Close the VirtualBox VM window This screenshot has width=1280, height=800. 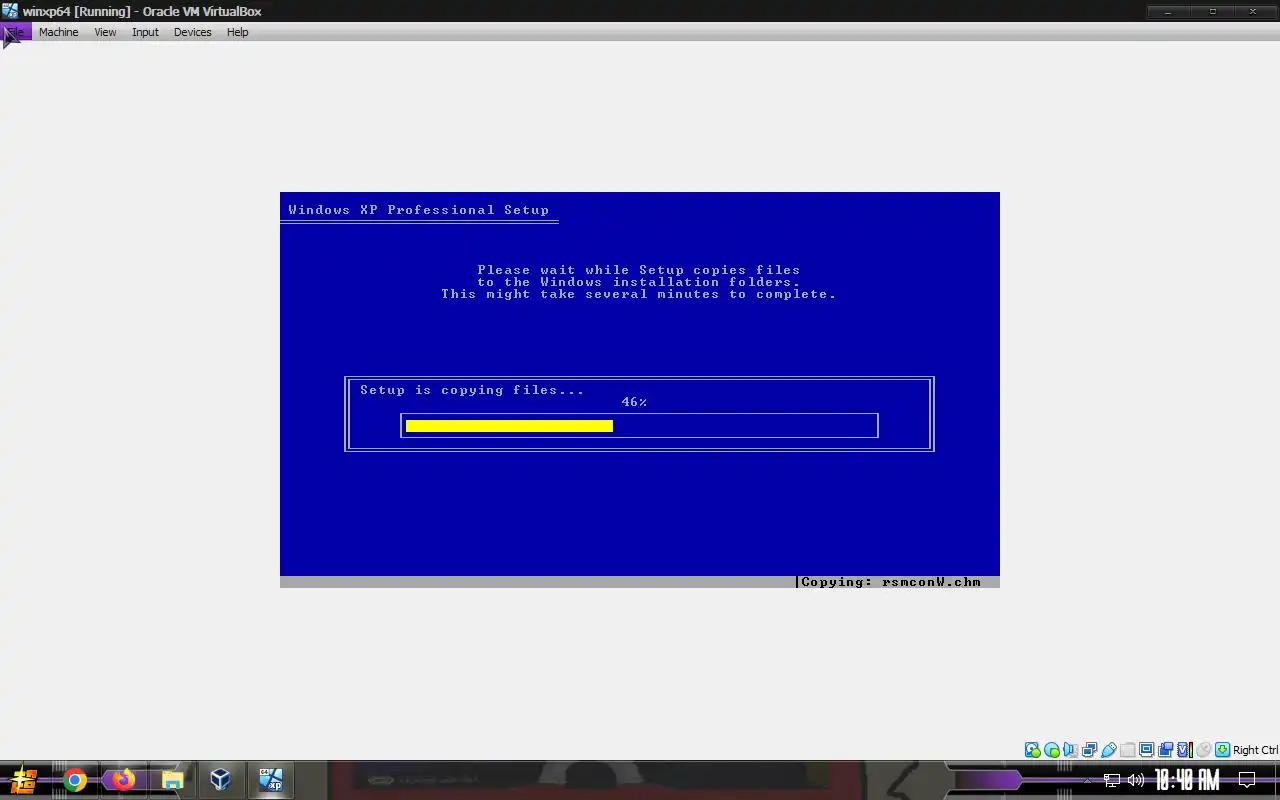pyautogui.click(x=1254, y=11)
